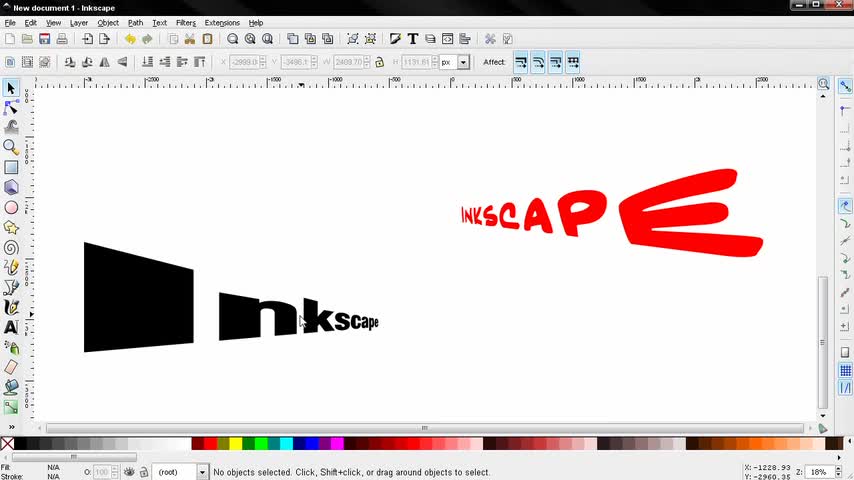Increase X position stepper arrow
Image resolution: width=854 pixels, height=480 pixels.
click(263, 59)
